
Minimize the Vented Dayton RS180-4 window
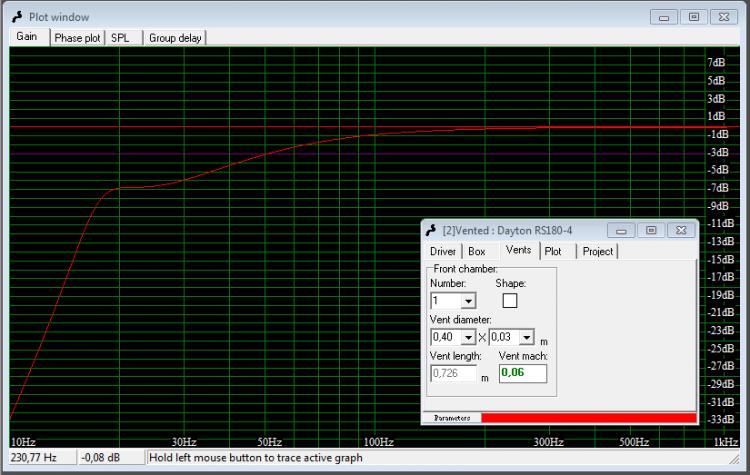click(620, 230)
